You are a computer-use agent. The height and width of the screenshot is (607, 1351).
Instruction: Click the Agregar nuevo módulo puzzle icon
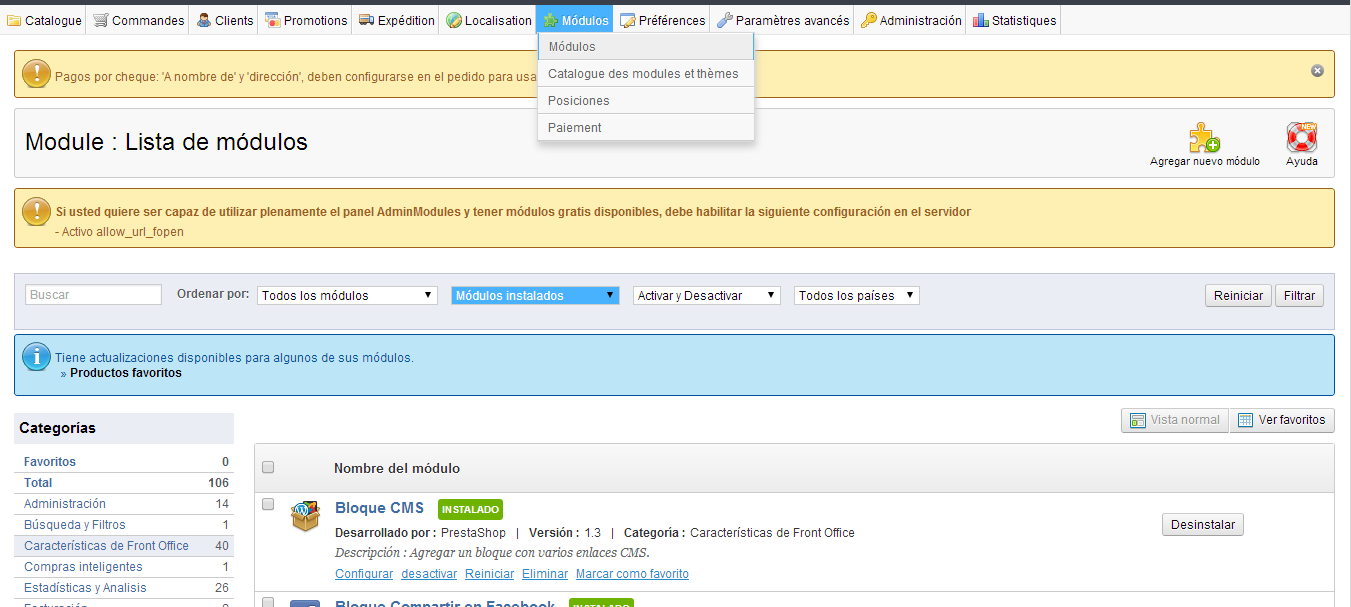tap(1204, 137)
